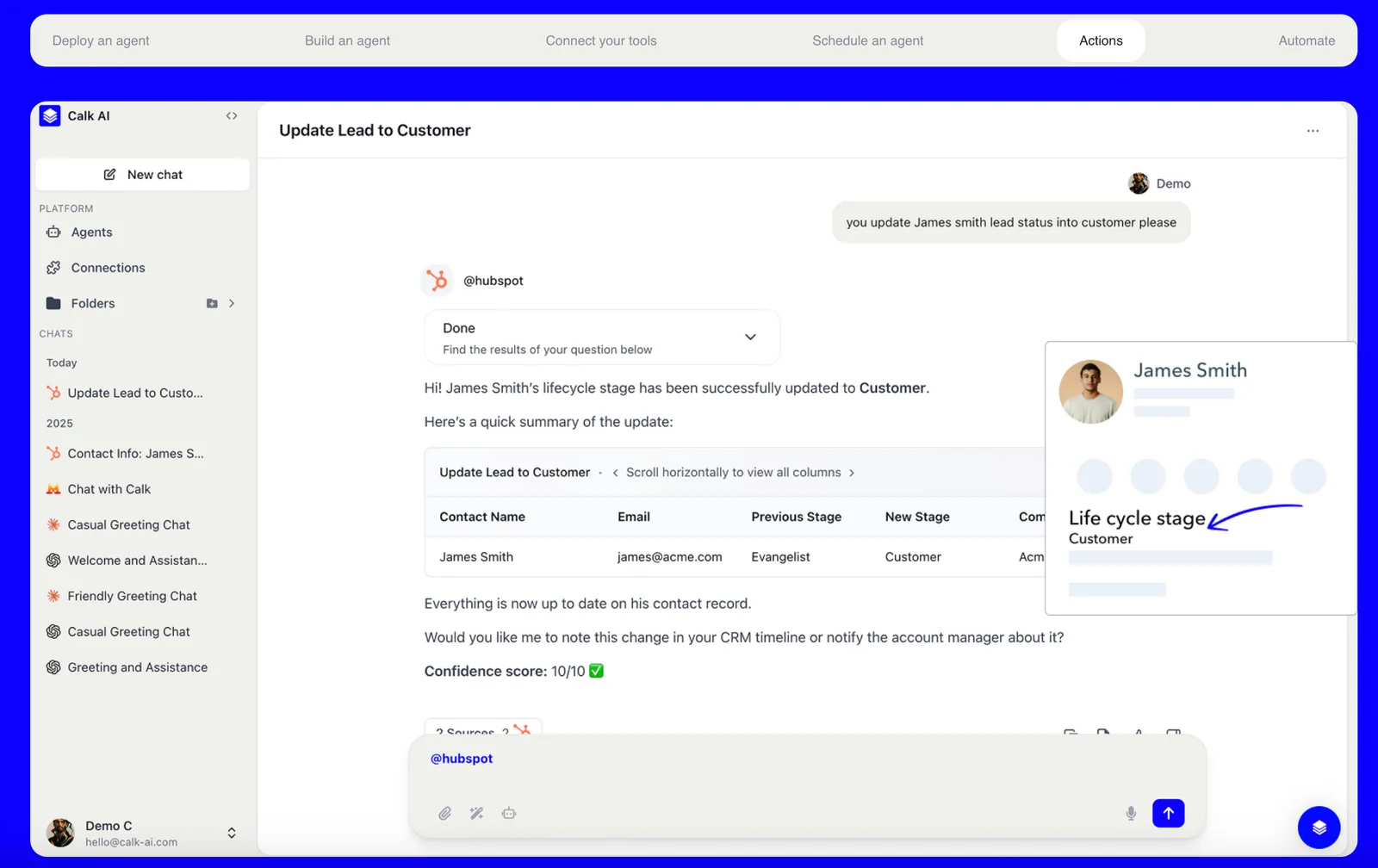Click the new folder icon beside Folders
The image size is (1378, 868).
[212, 303]
